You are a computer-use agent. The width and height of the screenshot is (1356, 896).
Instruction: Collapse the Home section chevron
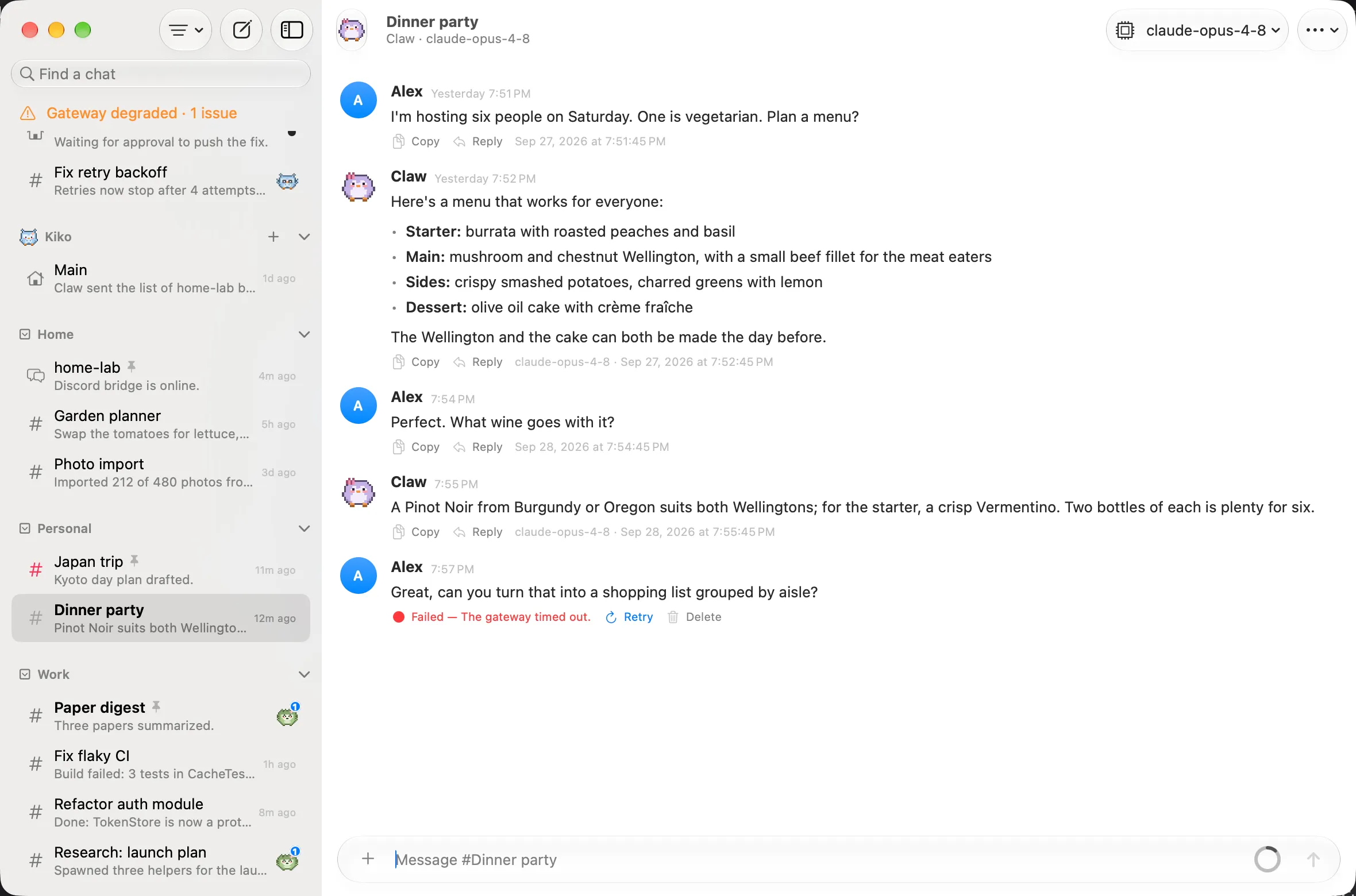coord(305,334)
